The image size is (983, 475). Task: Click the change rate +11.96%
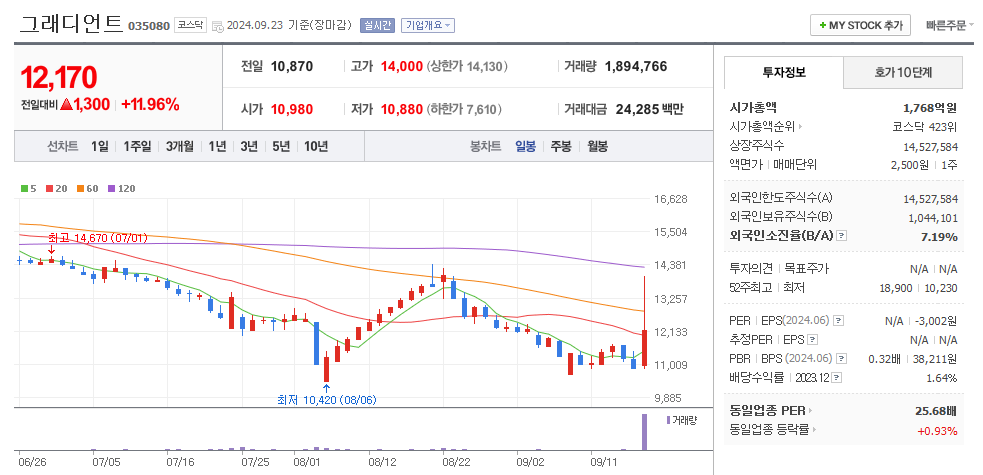[x=150, y=105]
